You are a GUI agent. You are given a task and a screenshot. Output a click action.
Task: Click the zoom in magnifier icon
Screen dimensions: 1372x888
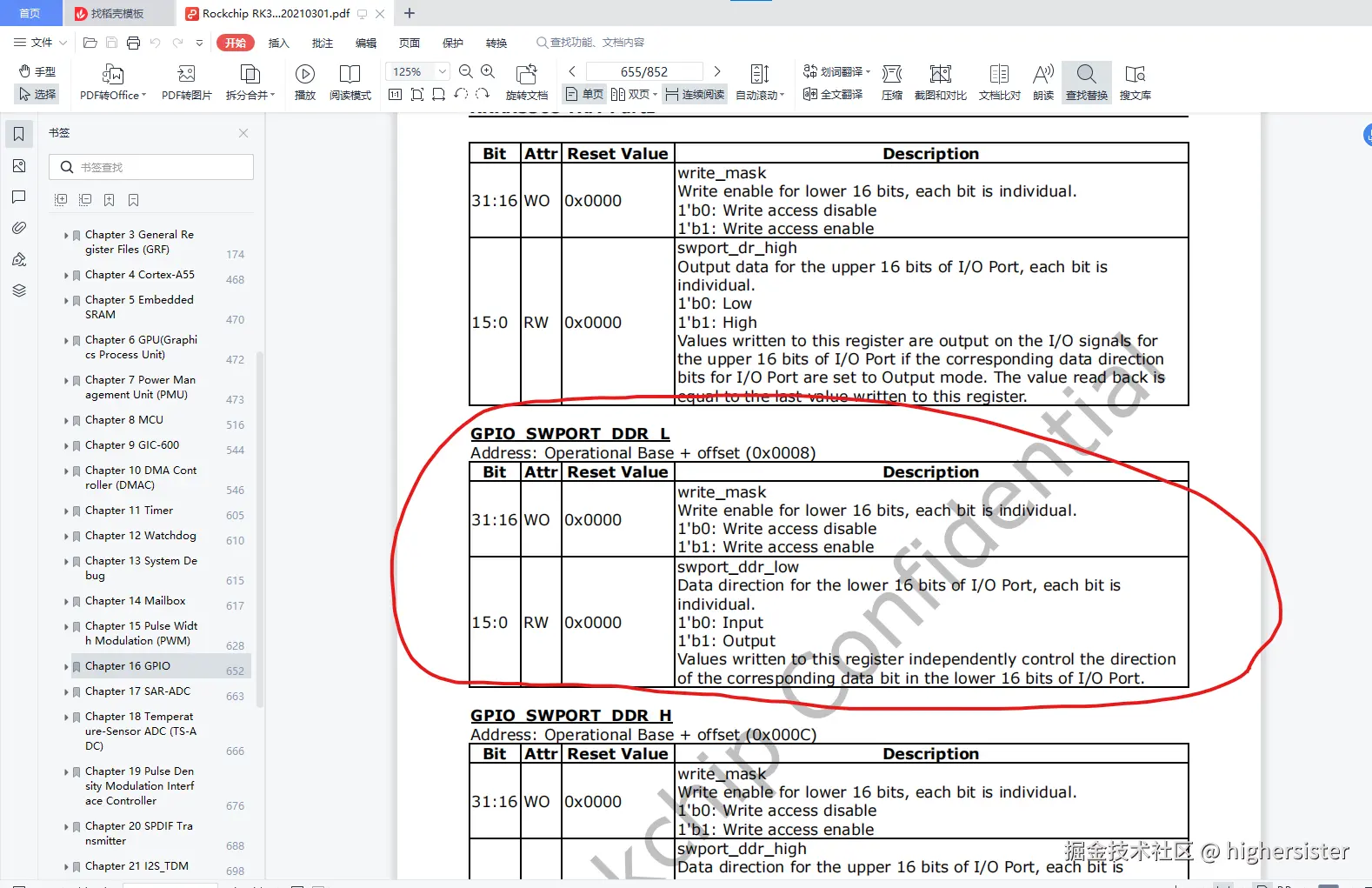tap(488, 71)
